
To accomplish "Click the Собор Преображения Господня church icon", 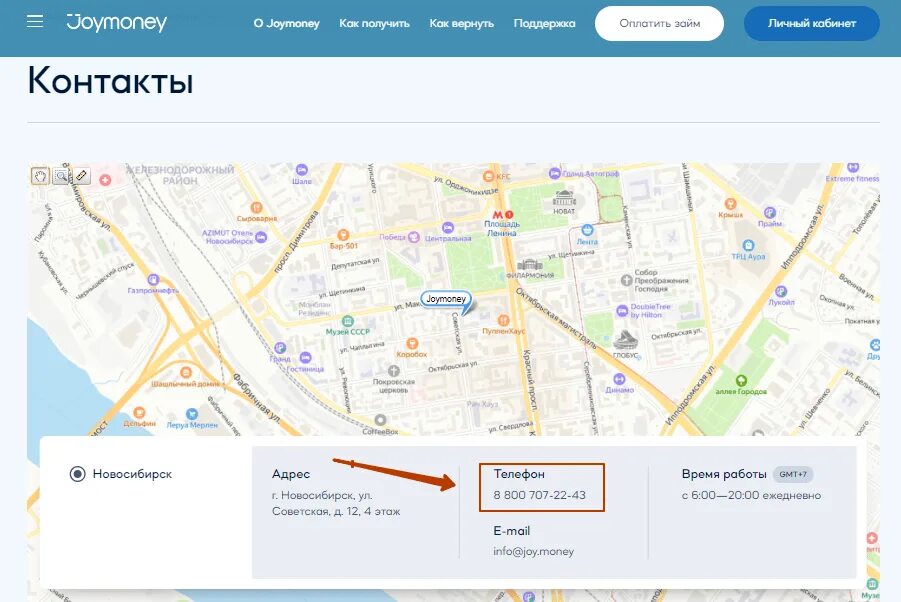I will (627, 280).
